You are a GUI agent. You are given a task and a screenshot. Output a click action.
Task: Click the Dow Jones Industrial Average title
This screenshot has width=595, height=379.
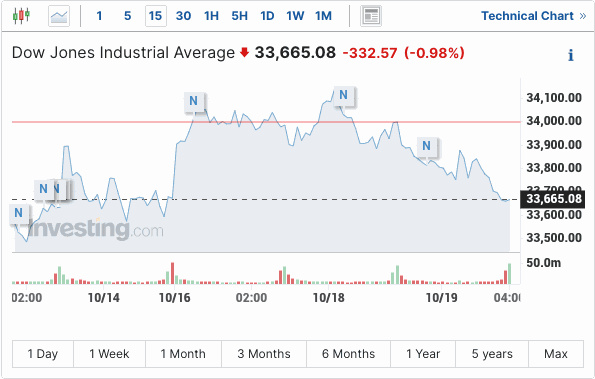[123, 53]
